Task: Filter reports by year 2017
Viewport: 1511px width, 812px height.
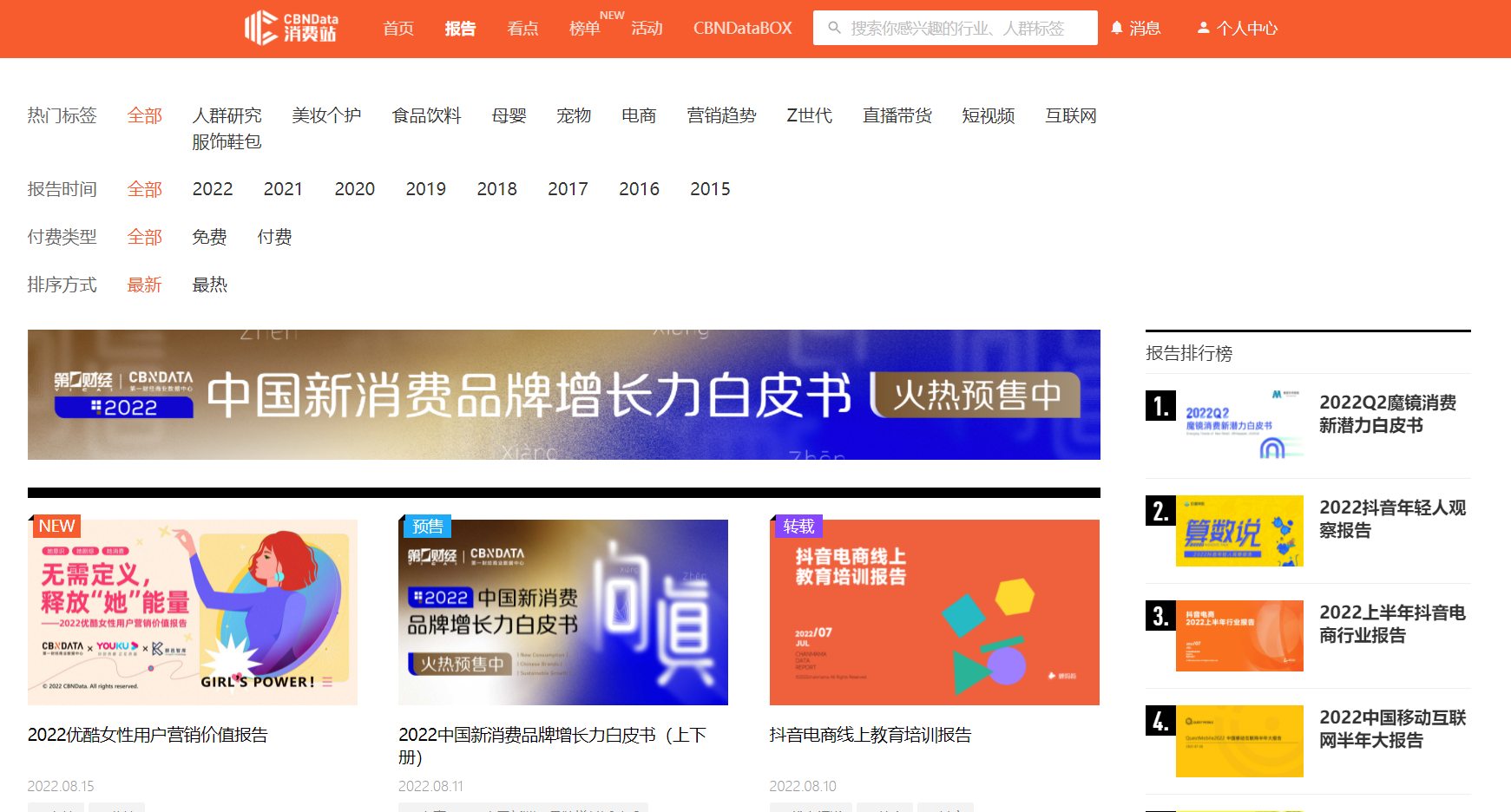Action: [568, 189]
